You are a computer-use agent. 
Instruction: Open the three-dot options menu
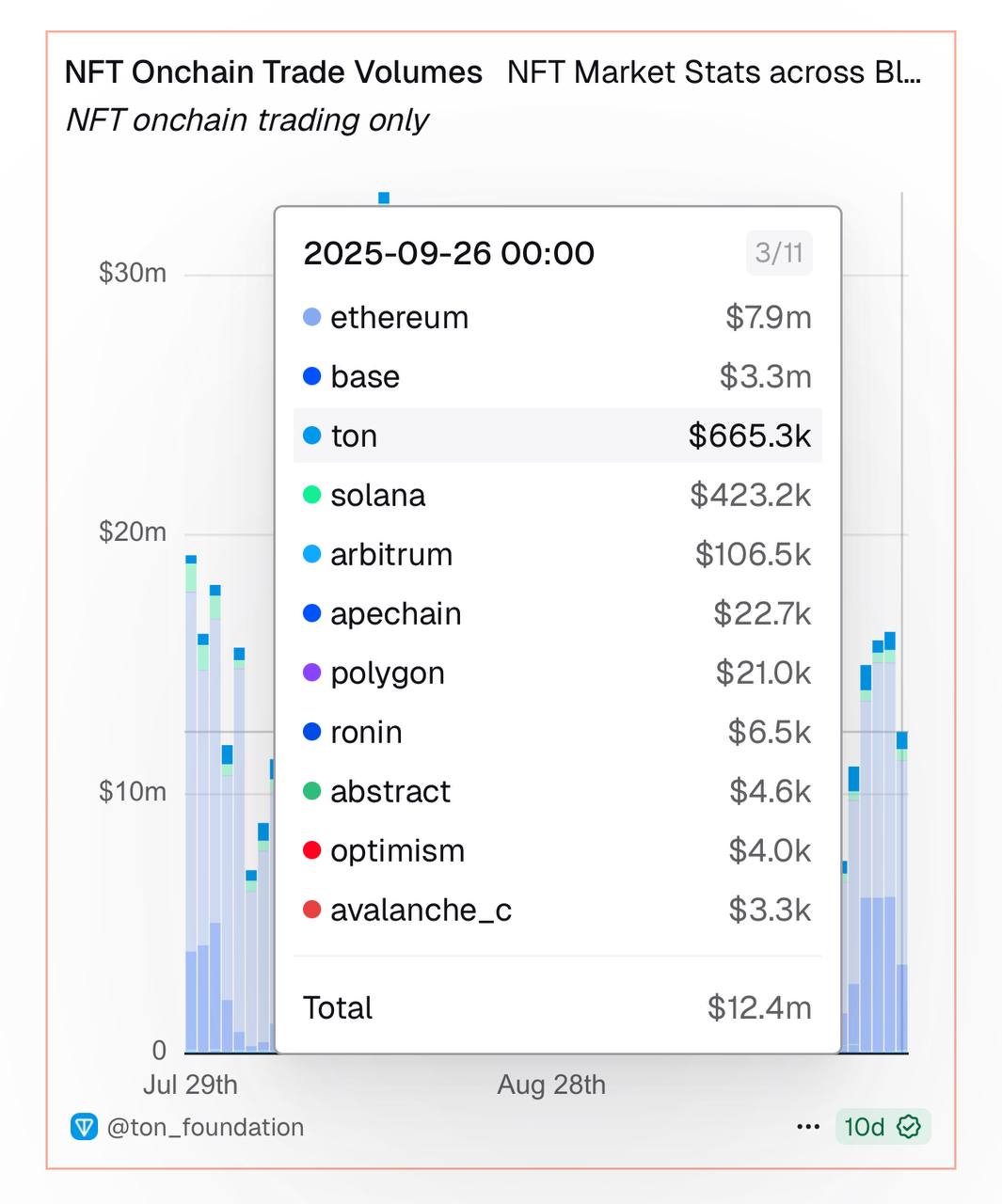click(808, 1127)
